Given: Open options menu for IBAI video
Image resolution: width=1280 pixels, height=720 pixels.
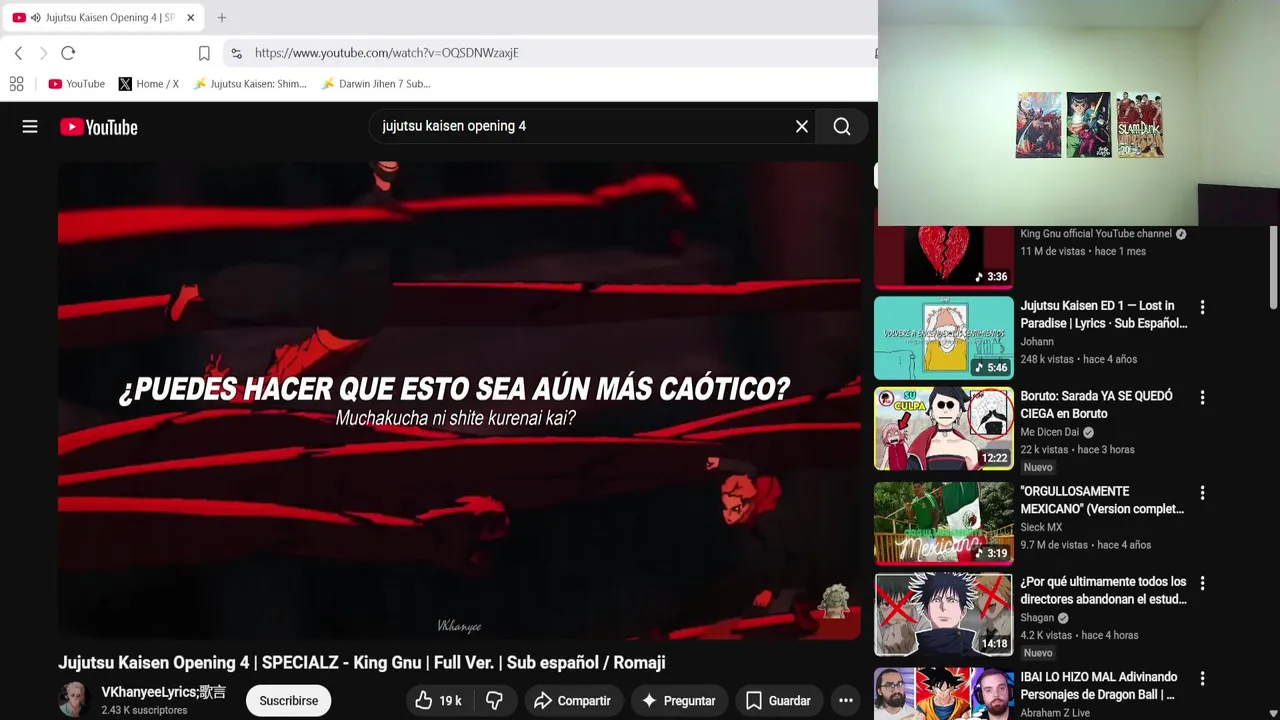Looking at the screenshot, I should click(1202, 679).
